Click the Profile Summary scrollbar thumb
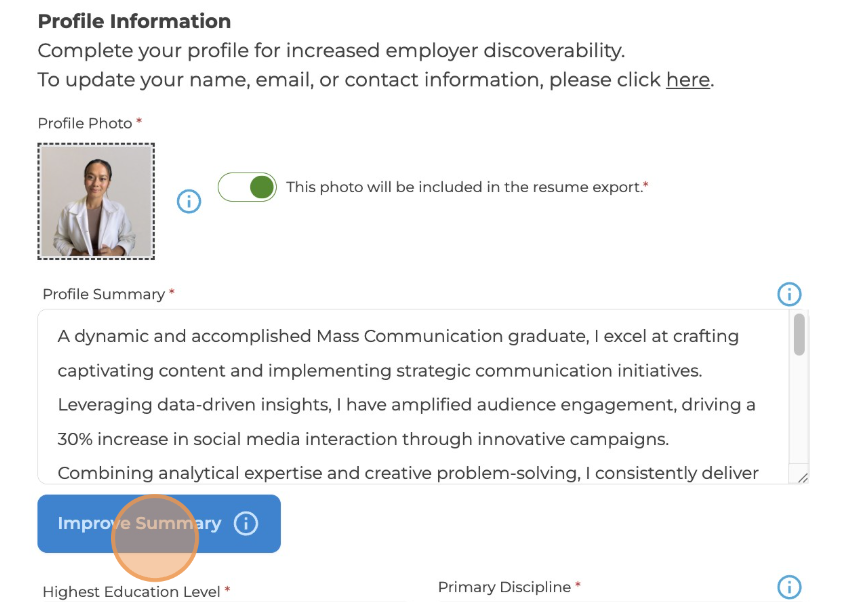Image resolution: width=858 pixels, height=602 pixels. [799, 335]
